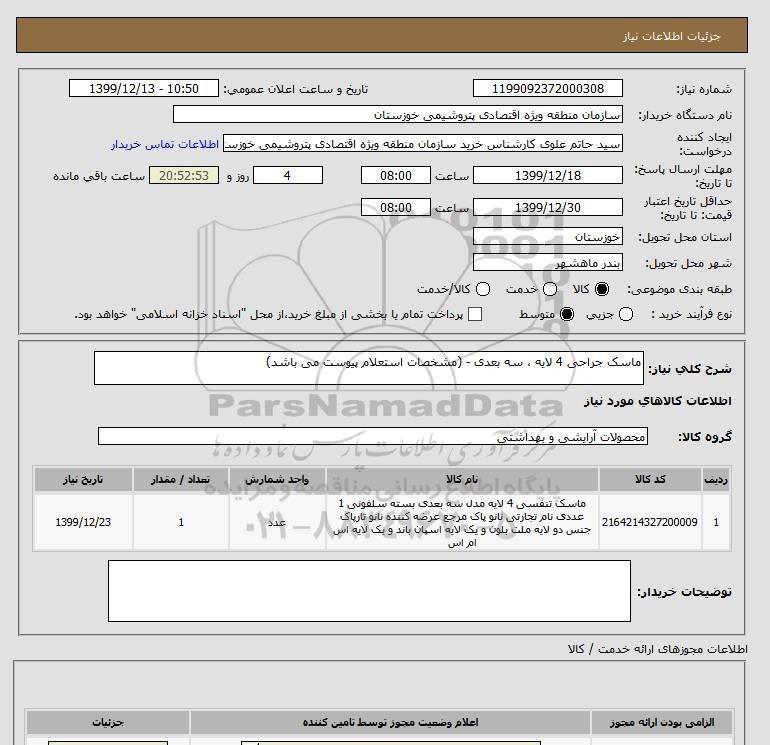Click the goods group field محصولات آرایشی و بهداشتی
The height and width of the screenshot is (745, 770).
click(373, 436)
